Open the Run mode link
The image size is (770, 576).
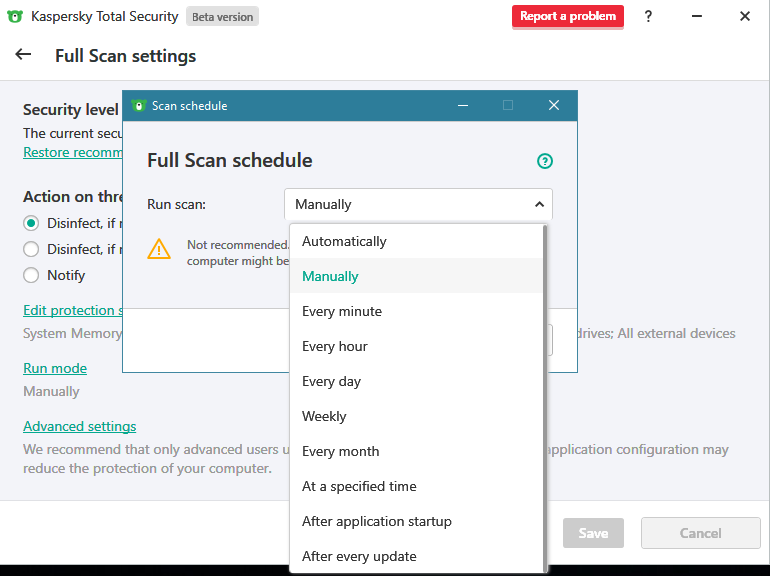55,368
